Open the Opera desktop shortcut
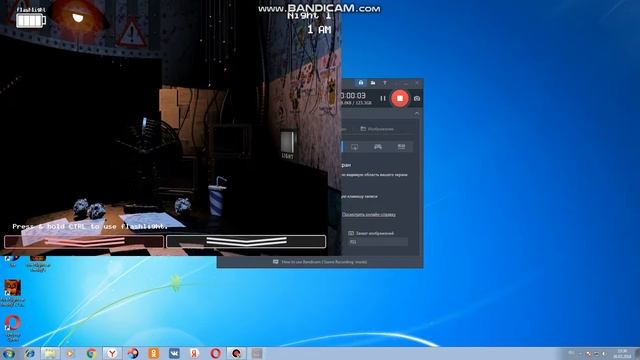This screenshot has width=640, height=360. click(x=12, y=328)
